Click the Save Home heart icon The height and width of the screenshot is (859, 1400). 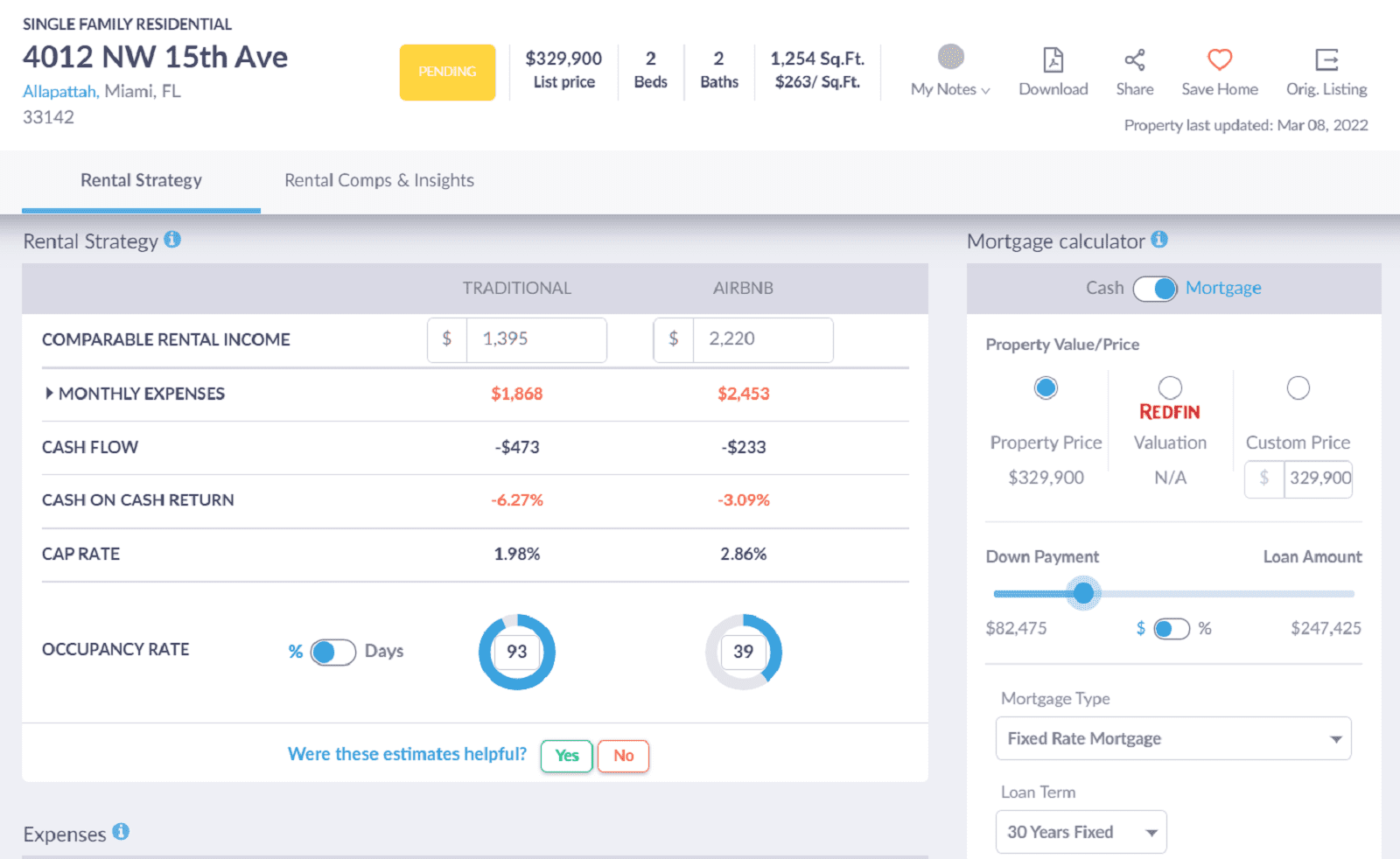coord(1219,60)
